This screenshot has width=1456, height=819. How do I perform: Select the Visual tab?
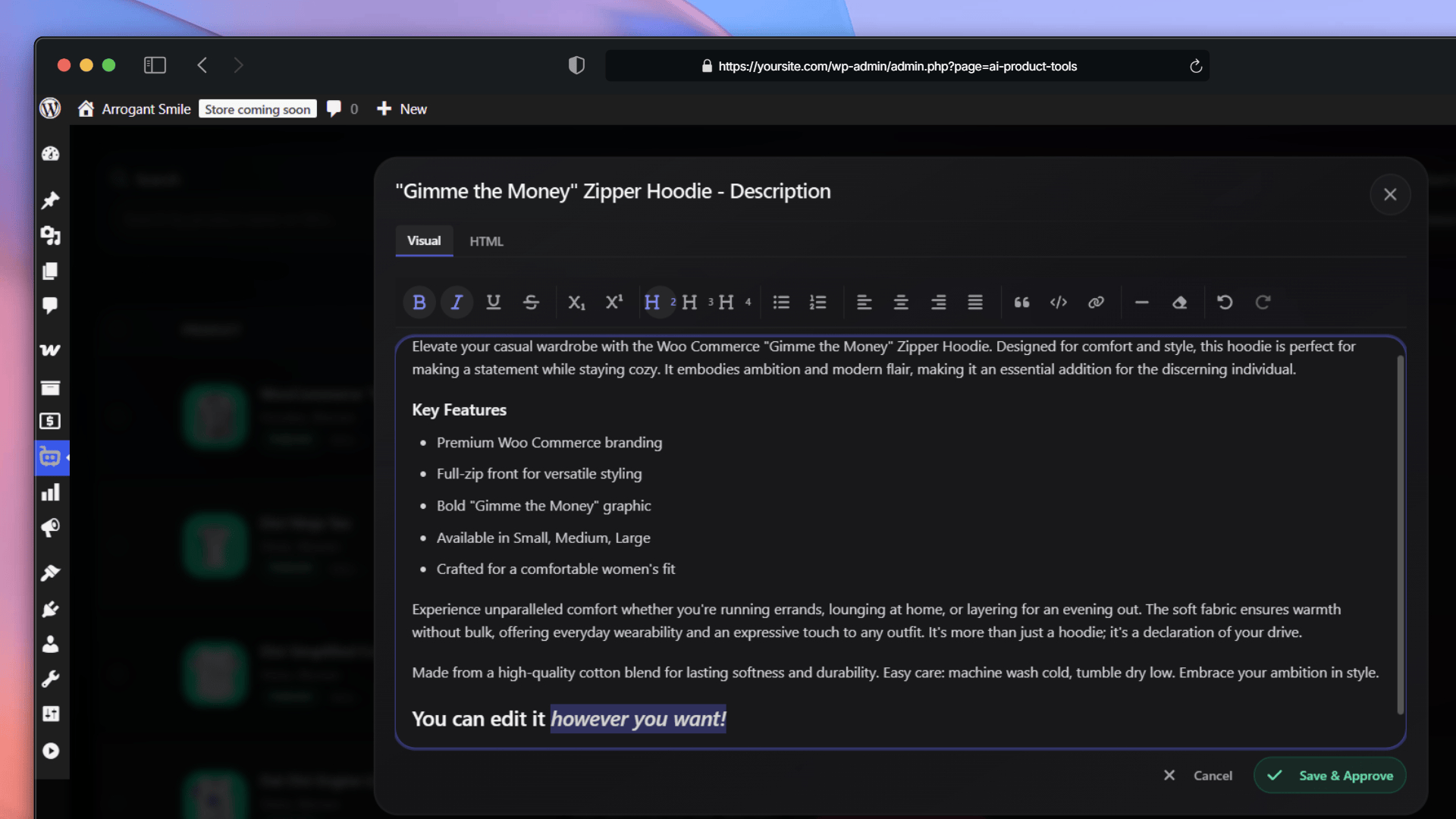pyautogui.click(x=424, y=240)
